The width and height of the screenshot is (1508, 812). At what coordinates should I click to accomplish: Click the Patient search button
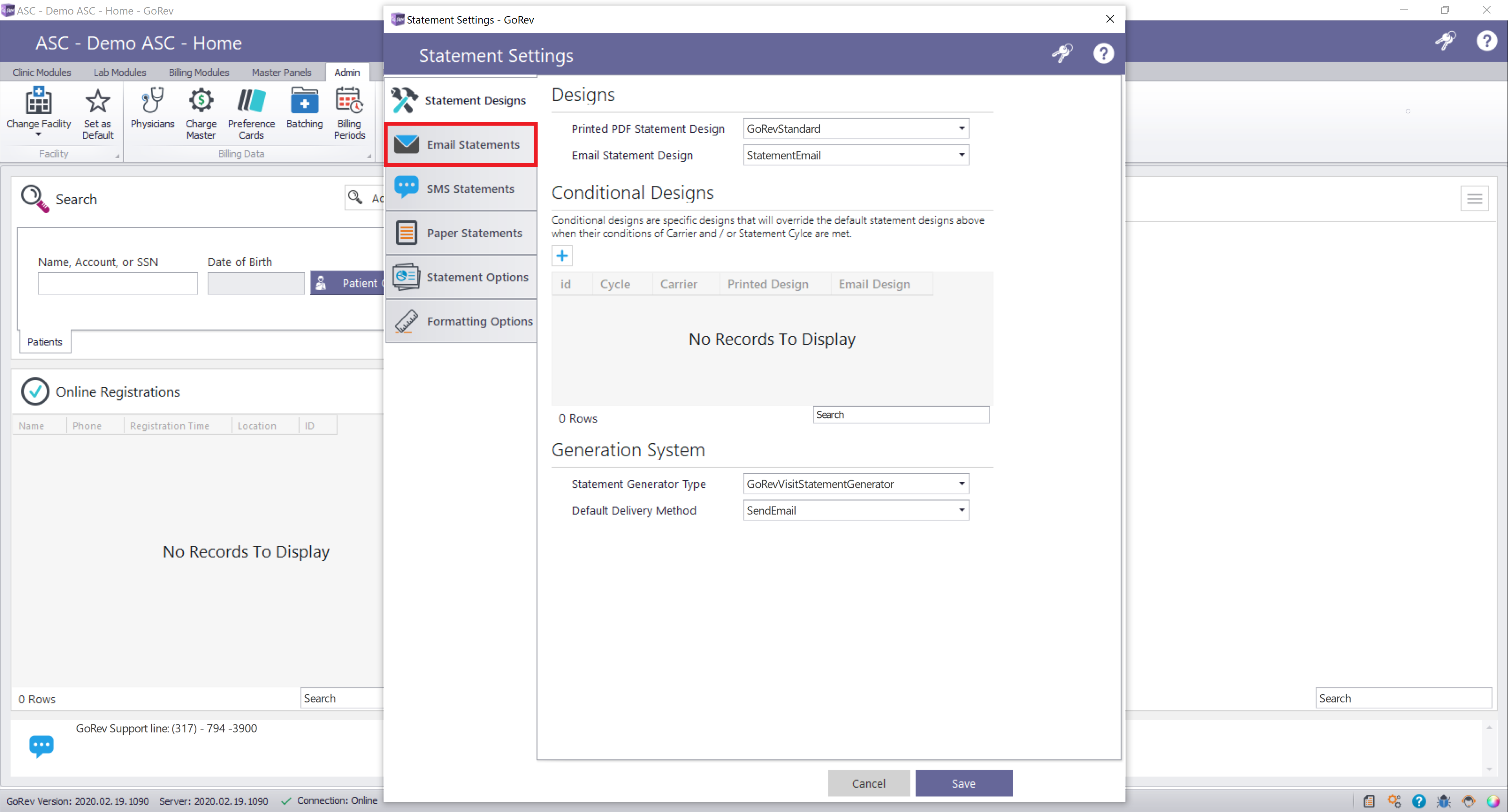point(347,283)
